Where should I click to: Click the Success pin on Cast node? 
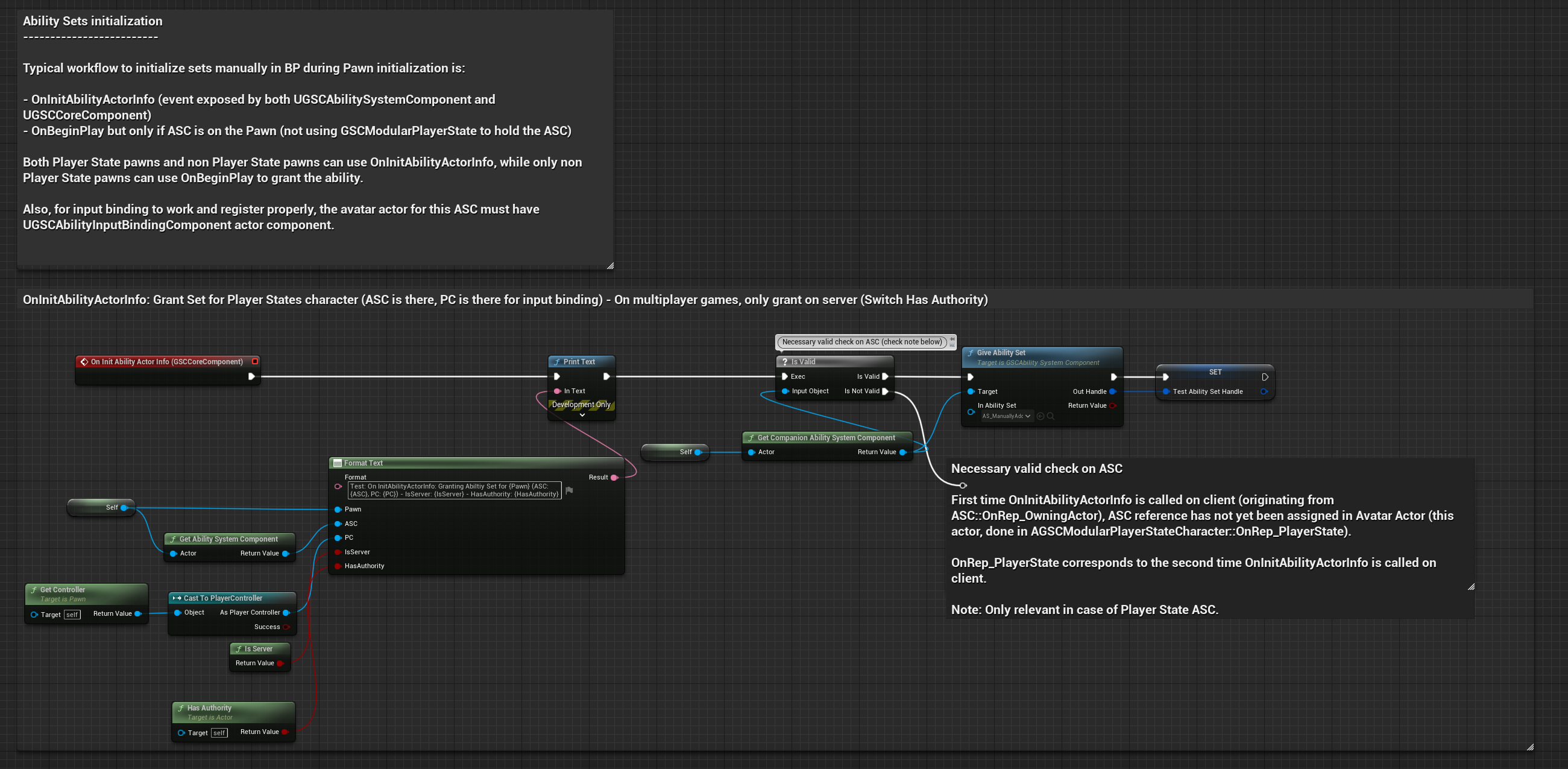coord(286,627)
